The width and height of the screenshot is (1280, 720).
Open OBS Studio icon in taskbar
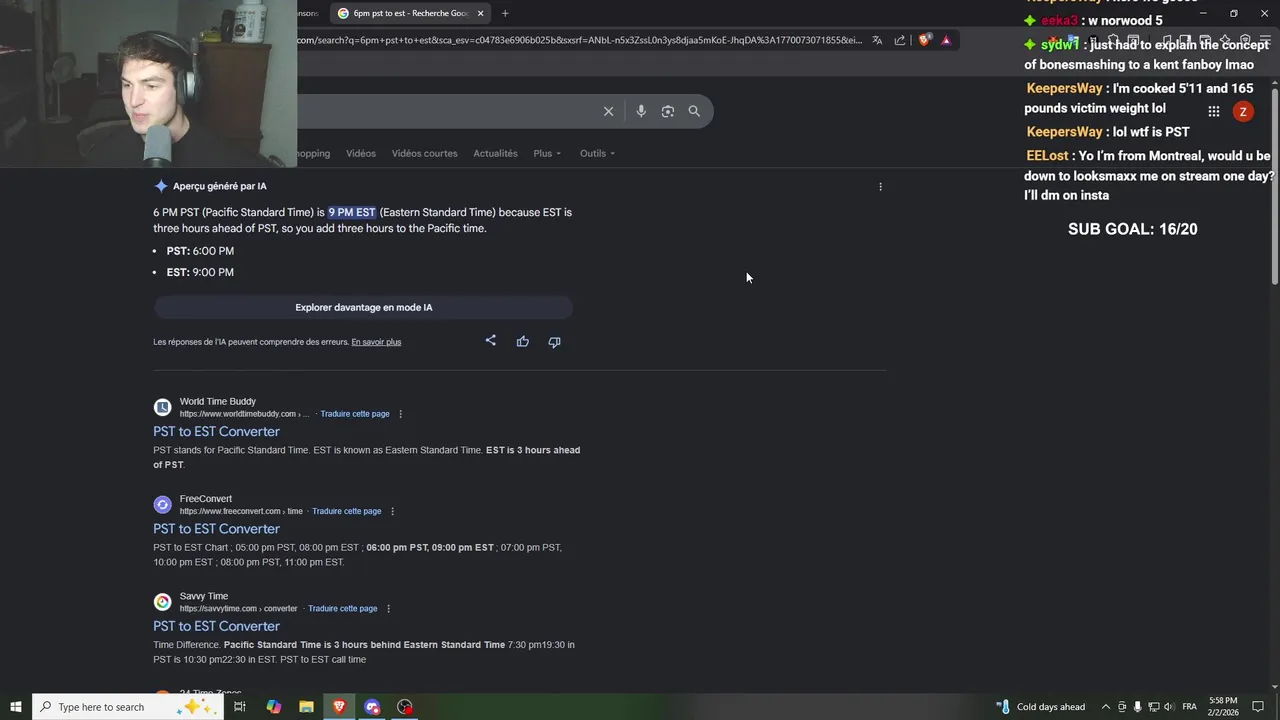point(405,707)
